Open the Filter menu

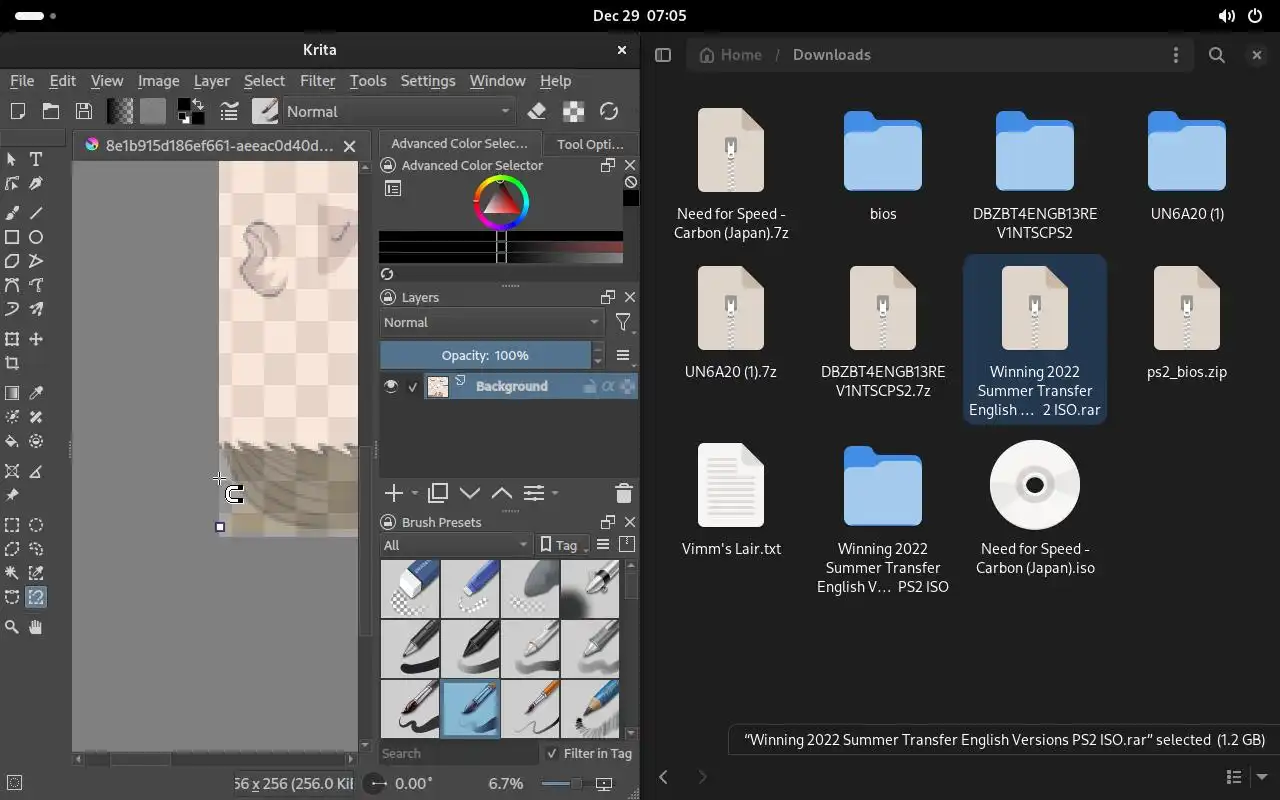317,81
